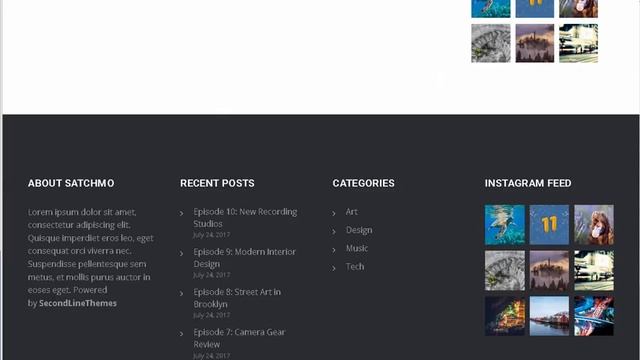The width and height of the screenshot is (640, 360).
Task: Open the Art category link
Action: (351, 212)
